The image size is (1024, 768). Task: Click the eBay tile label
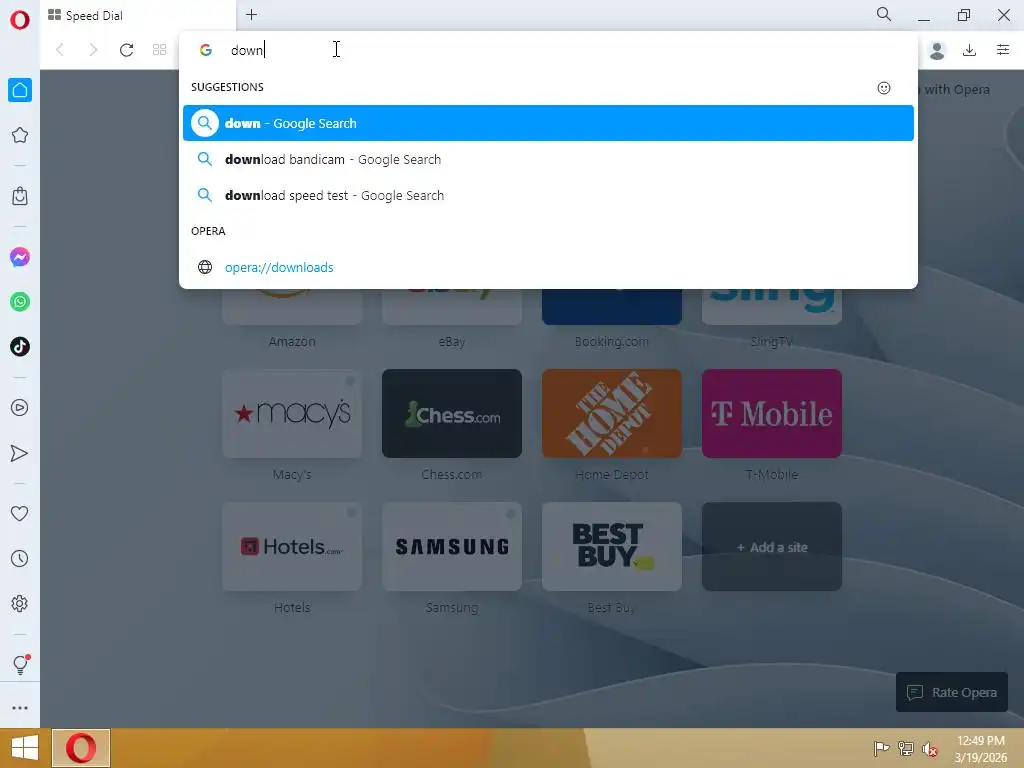pyautogui.click(x=452, y=342)
